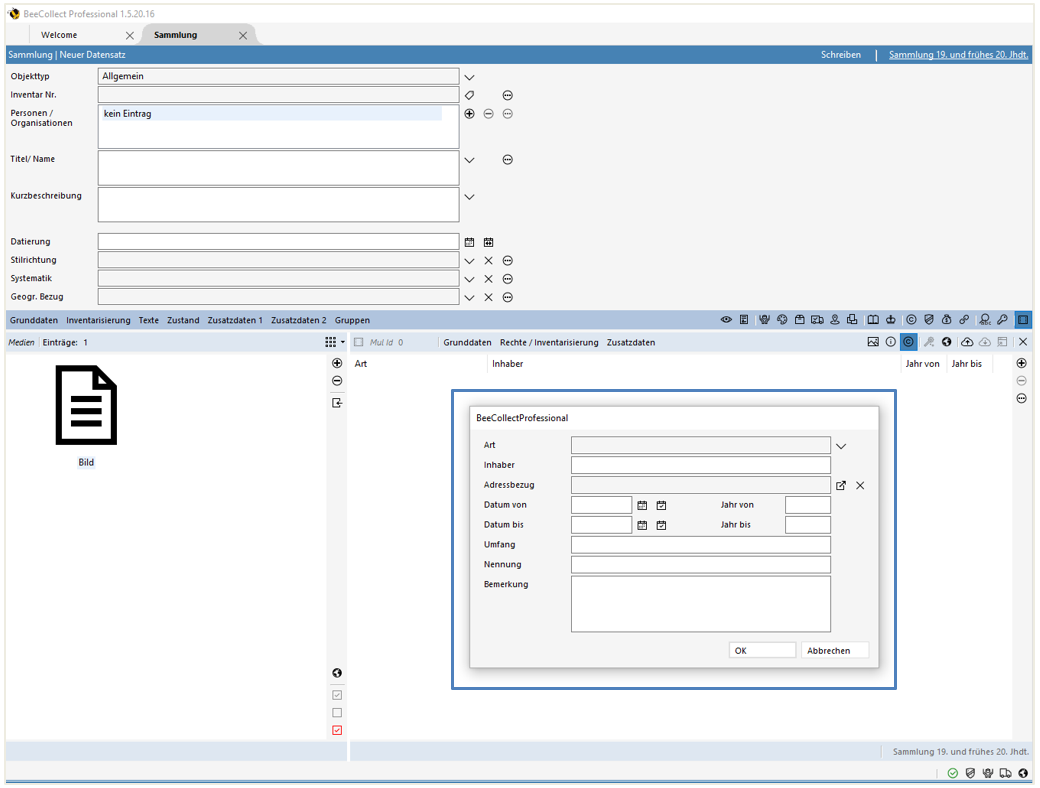Toggle the empty checkbox in the media sidebar
The width and height of the screenshot is (1040, 788).
coord(337,713)
